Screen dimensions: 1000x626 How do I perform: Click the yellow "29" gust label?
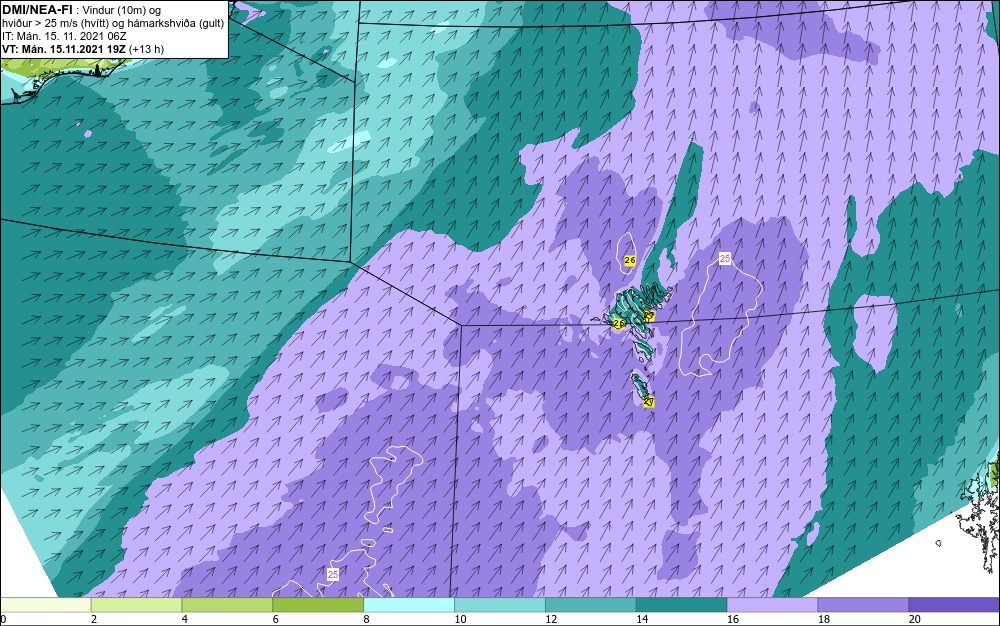pos(649,315)
